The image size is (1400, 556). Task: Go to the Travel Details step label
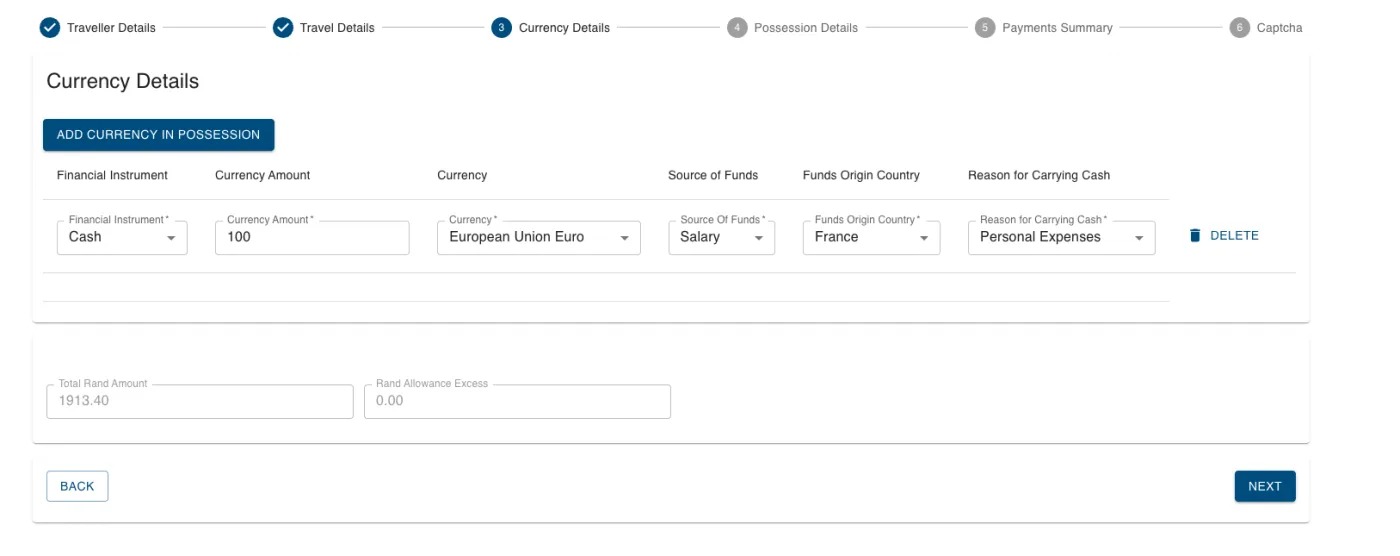click(x=337, y=28)
